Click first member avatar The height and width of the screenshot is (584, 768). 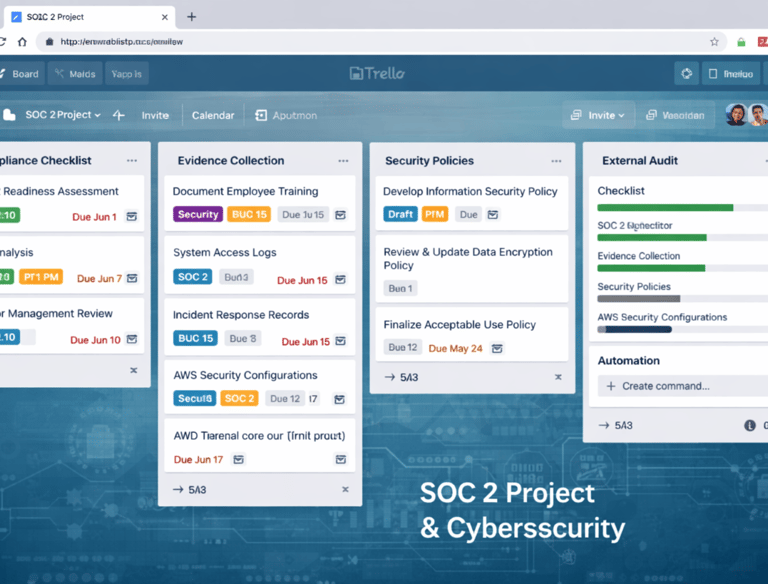tap(736, 115)
